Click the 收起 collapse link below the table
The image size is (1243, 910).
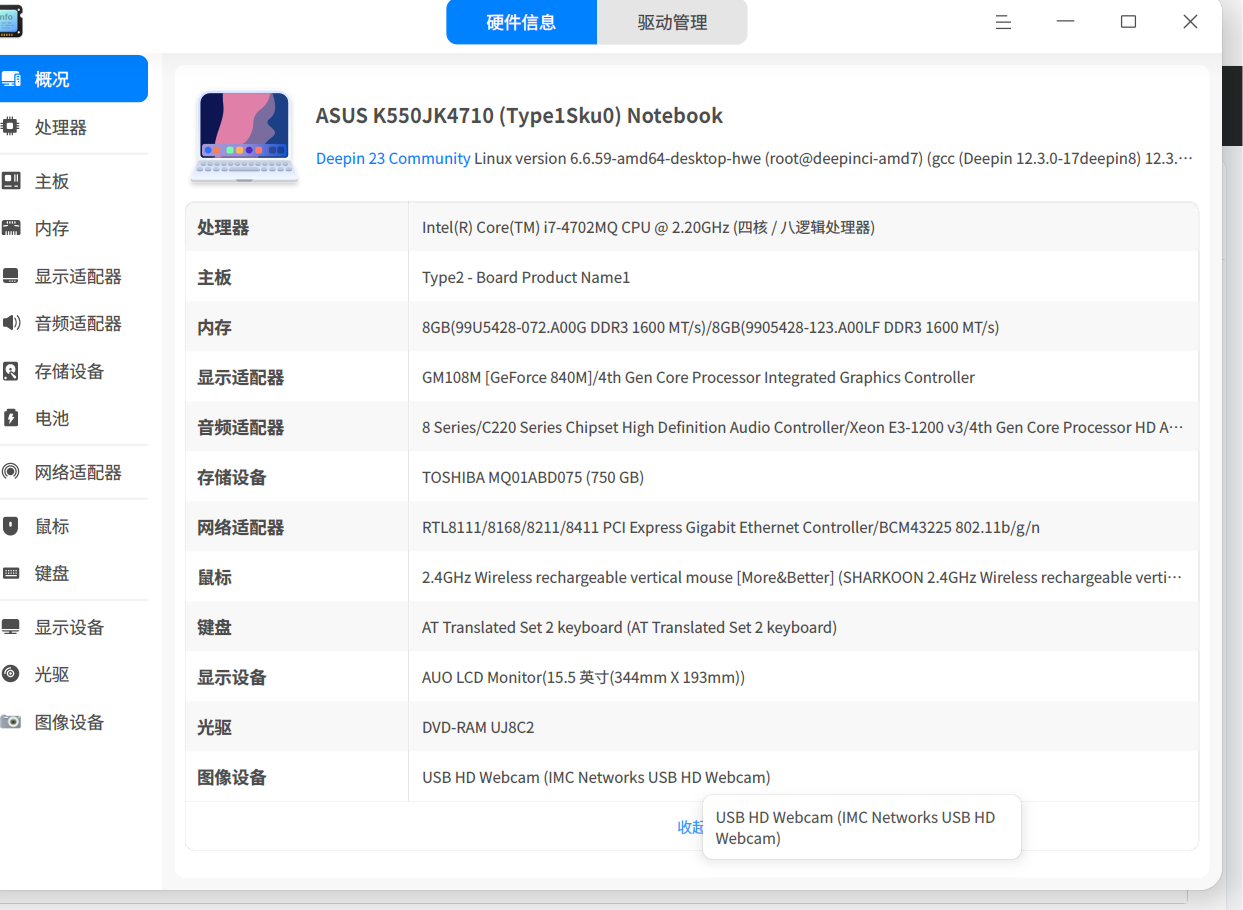point(691,827)
